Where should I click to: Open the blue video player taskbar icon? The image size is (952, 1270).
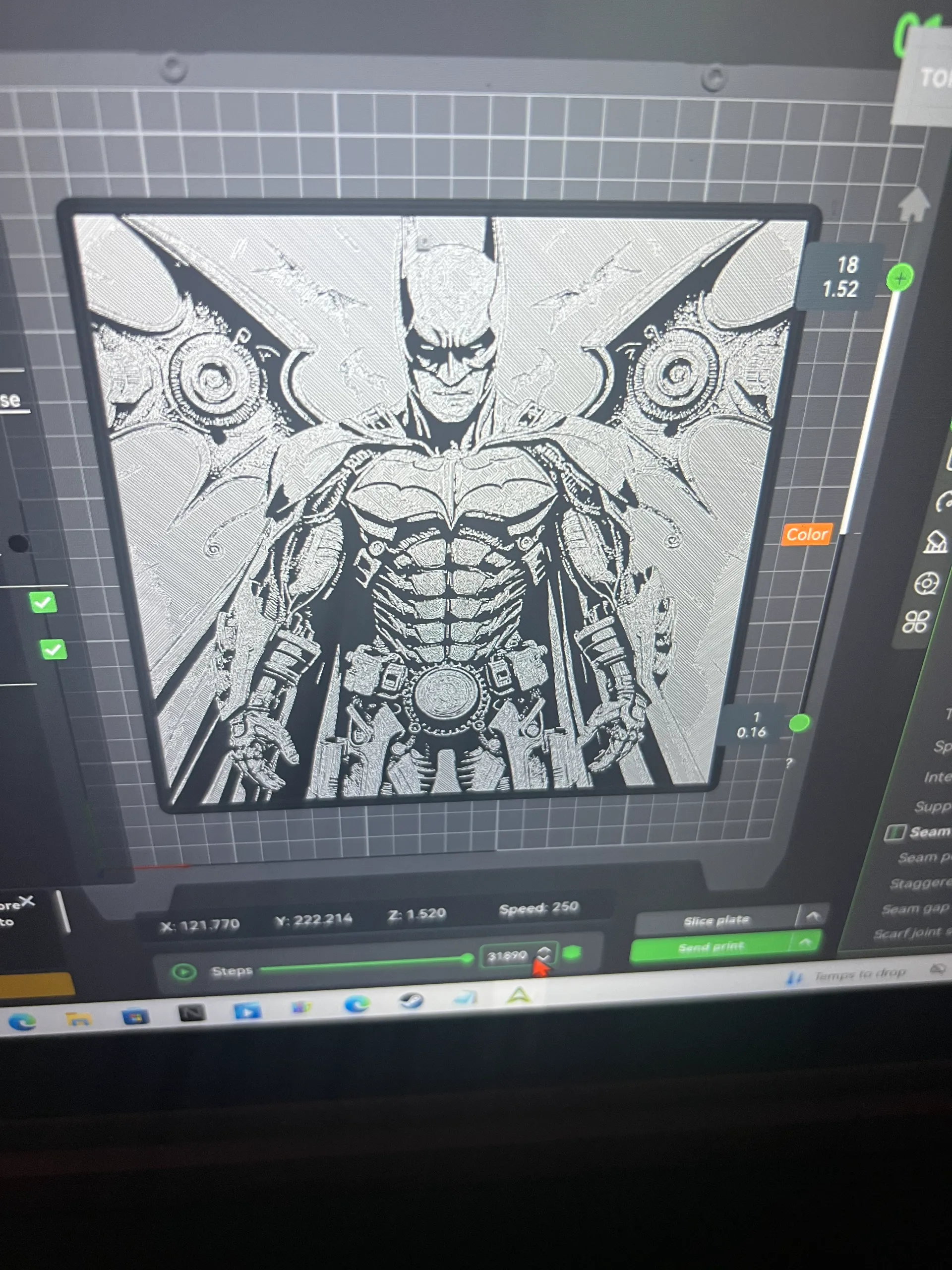(247, 1011)
